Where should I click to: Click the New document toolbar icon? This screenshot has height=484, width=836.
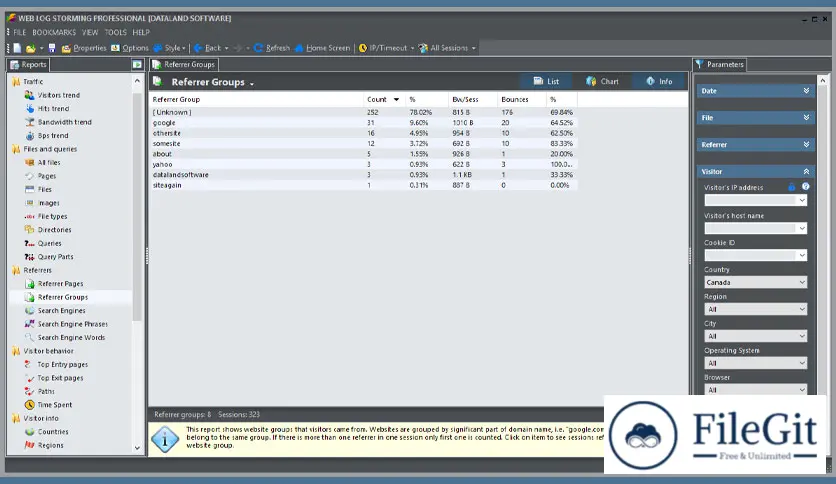(x=17, y=48)
